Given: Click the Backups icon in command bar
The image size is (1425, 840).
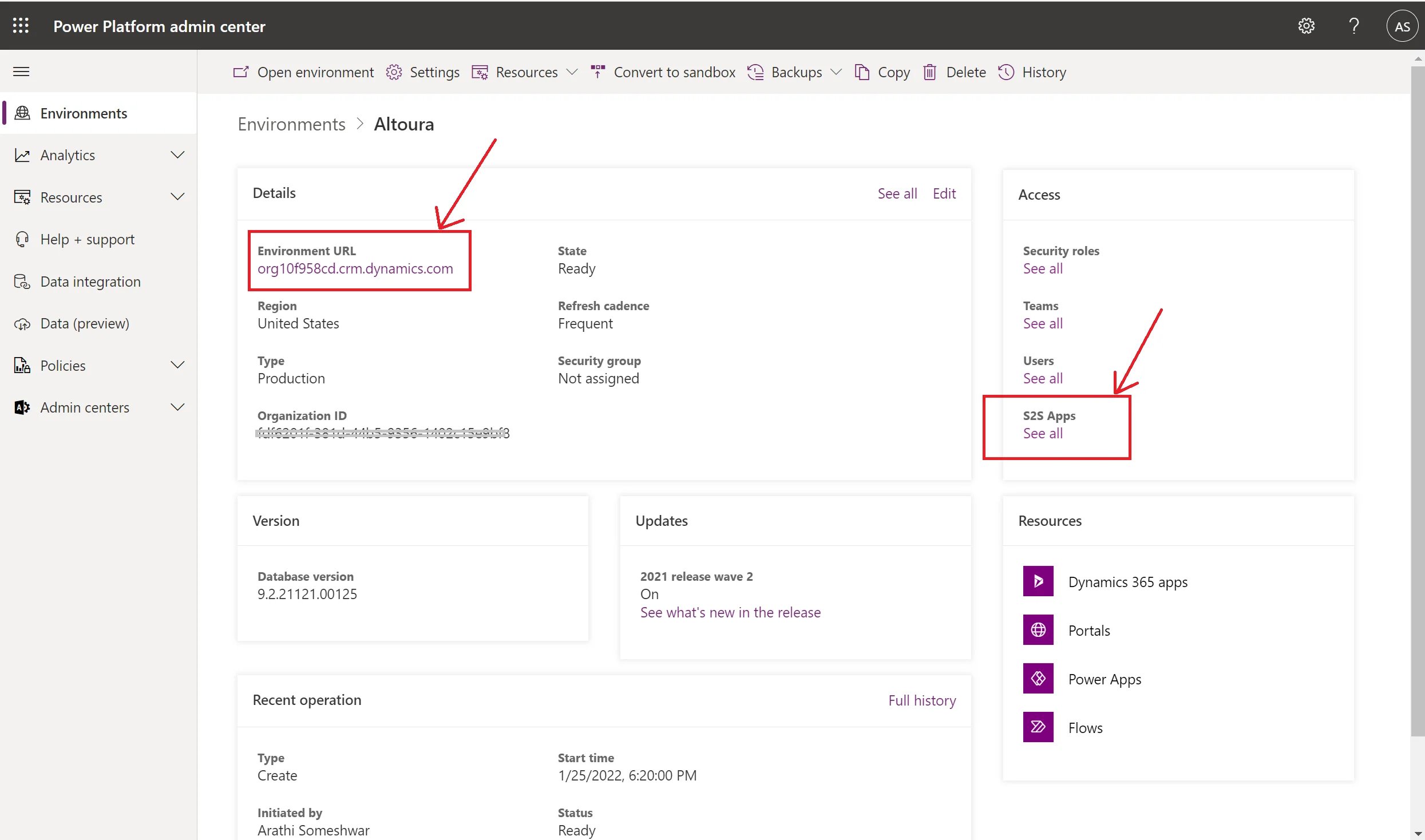Looking at the screenshot, I should pyautogui.click(x=755, y=72).
